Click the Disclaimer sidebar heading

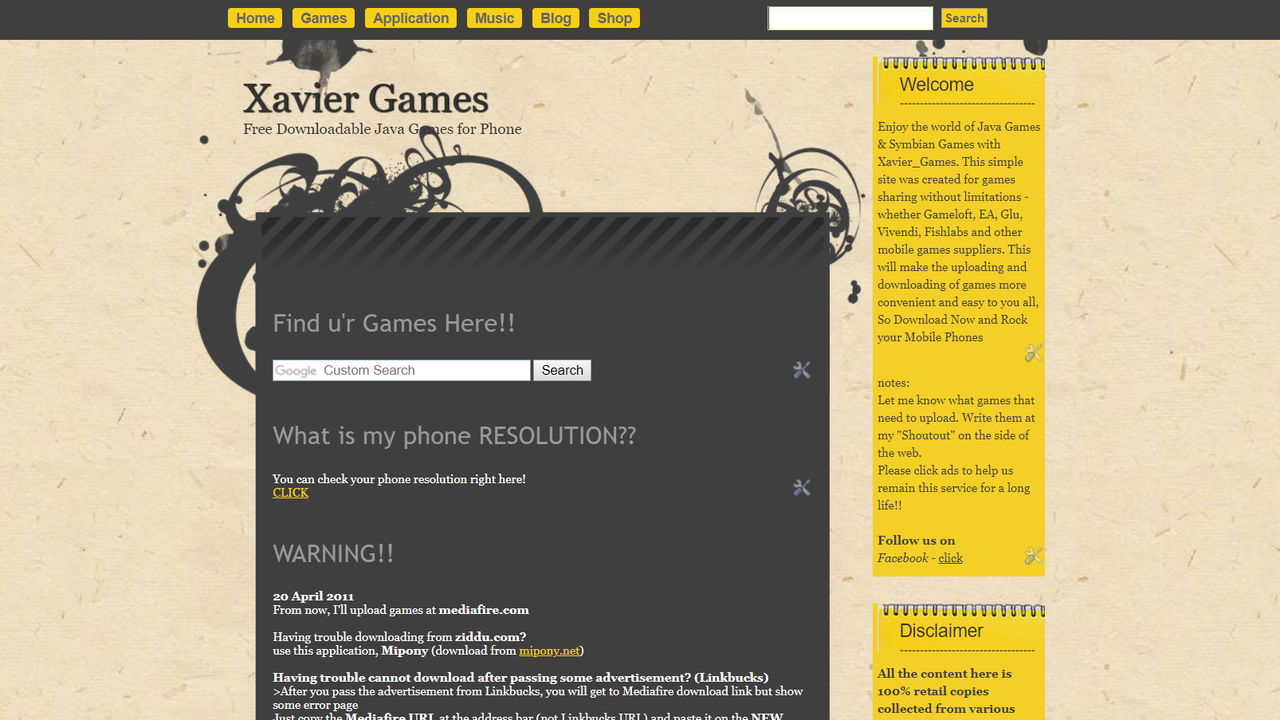pos(941,631)
